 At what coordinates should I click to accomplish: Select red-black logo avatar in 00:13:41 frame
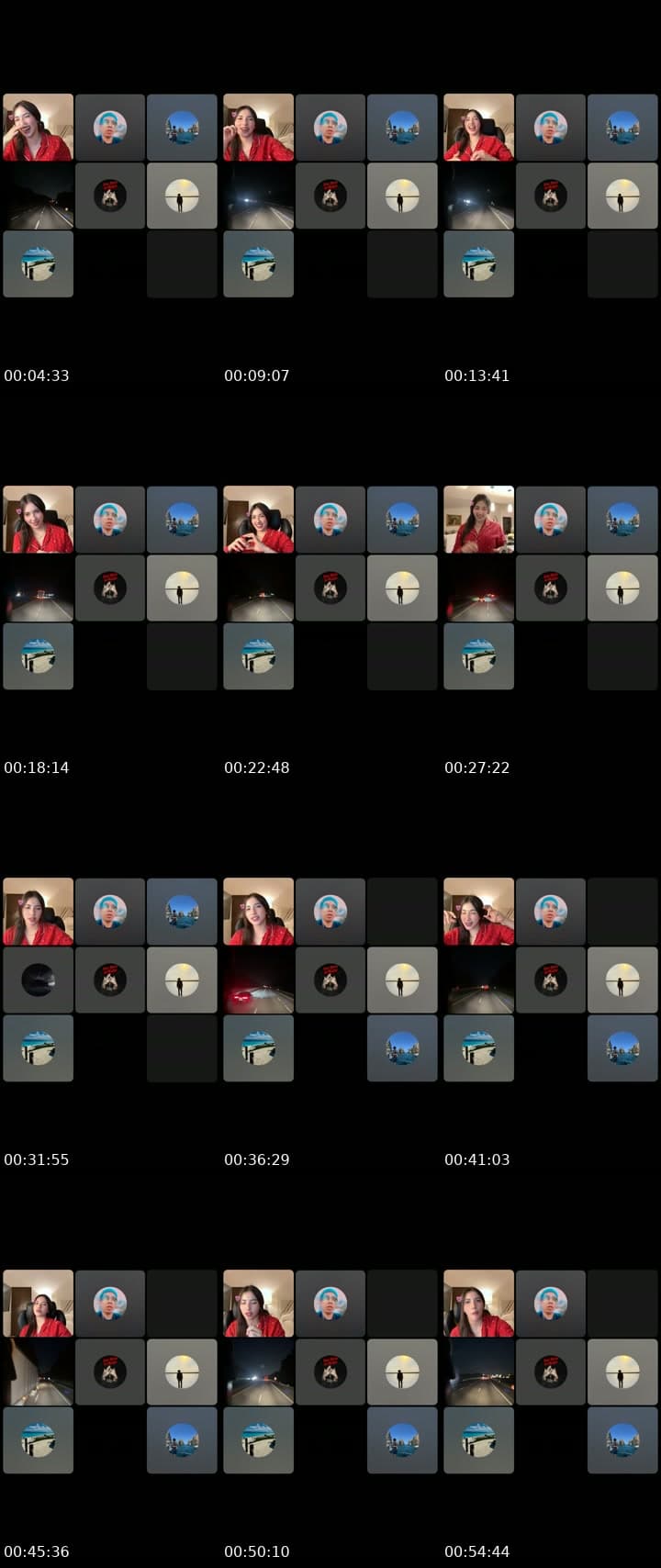coord(551,196)
